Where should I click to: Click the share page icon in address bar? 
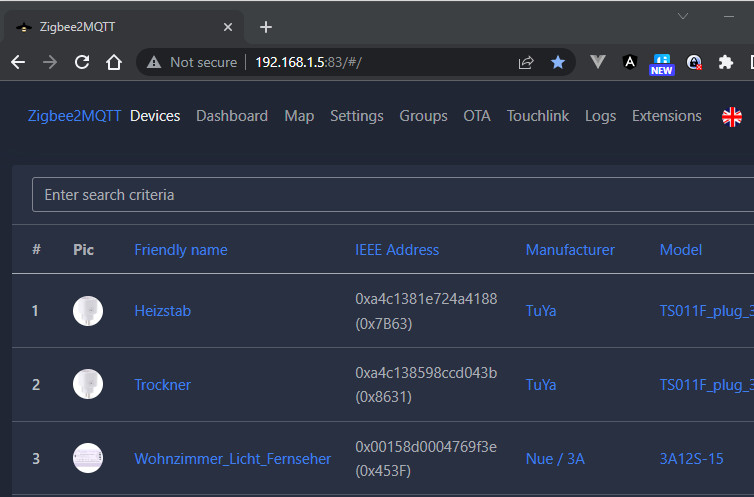[x=526, y=62]
